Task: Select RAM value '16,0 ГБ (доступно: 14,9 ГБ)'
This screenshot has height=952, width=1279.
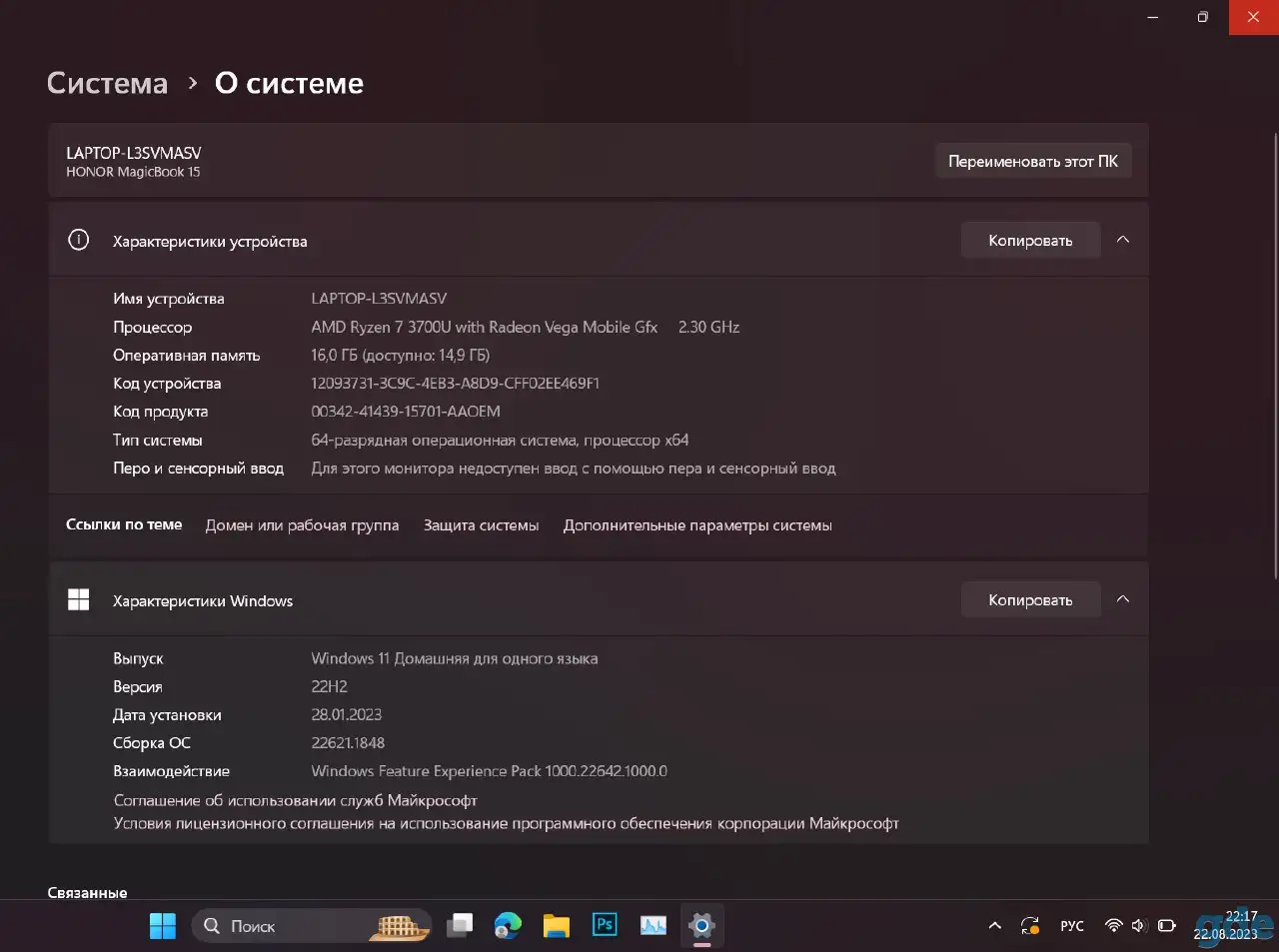Action: (400, 355)
